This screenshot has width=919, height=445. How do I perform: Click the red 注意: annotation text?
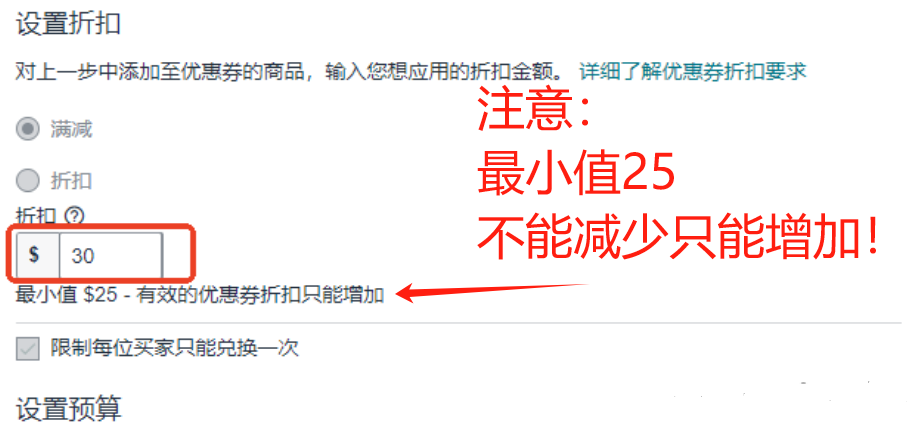[536, 110]
